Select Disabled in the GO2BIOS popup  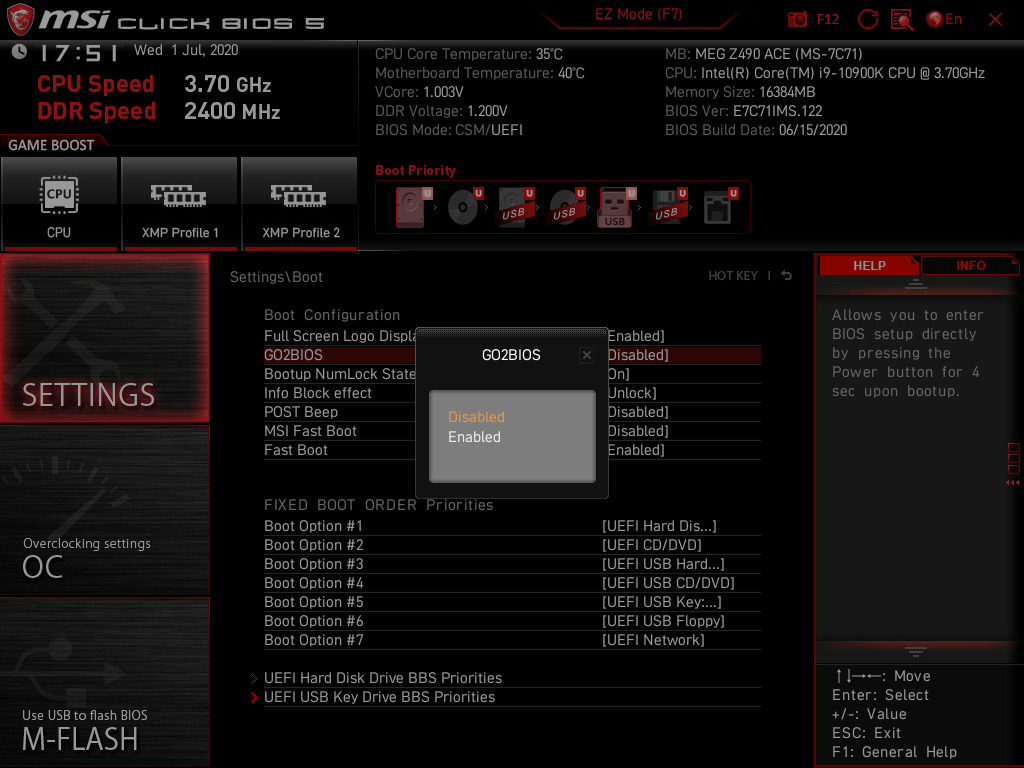(x=476, y=417)
